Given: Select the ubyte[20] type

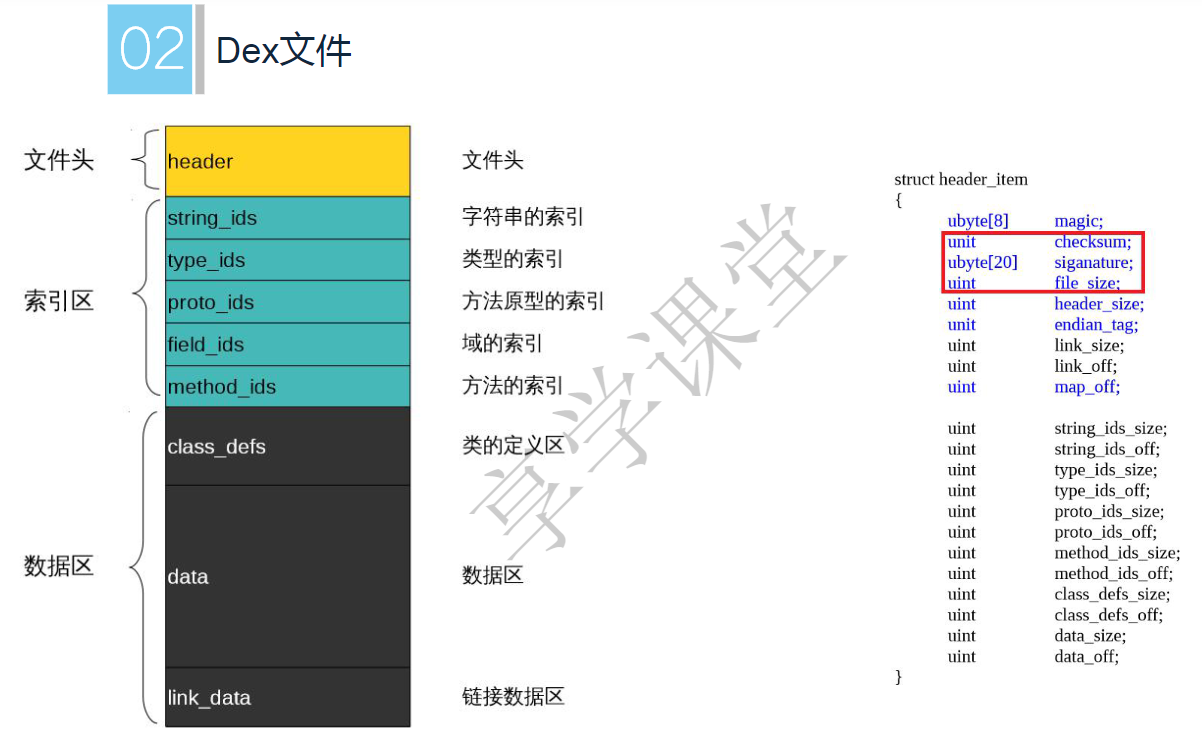Looking at the screenshot, I should tap(982, 263).
